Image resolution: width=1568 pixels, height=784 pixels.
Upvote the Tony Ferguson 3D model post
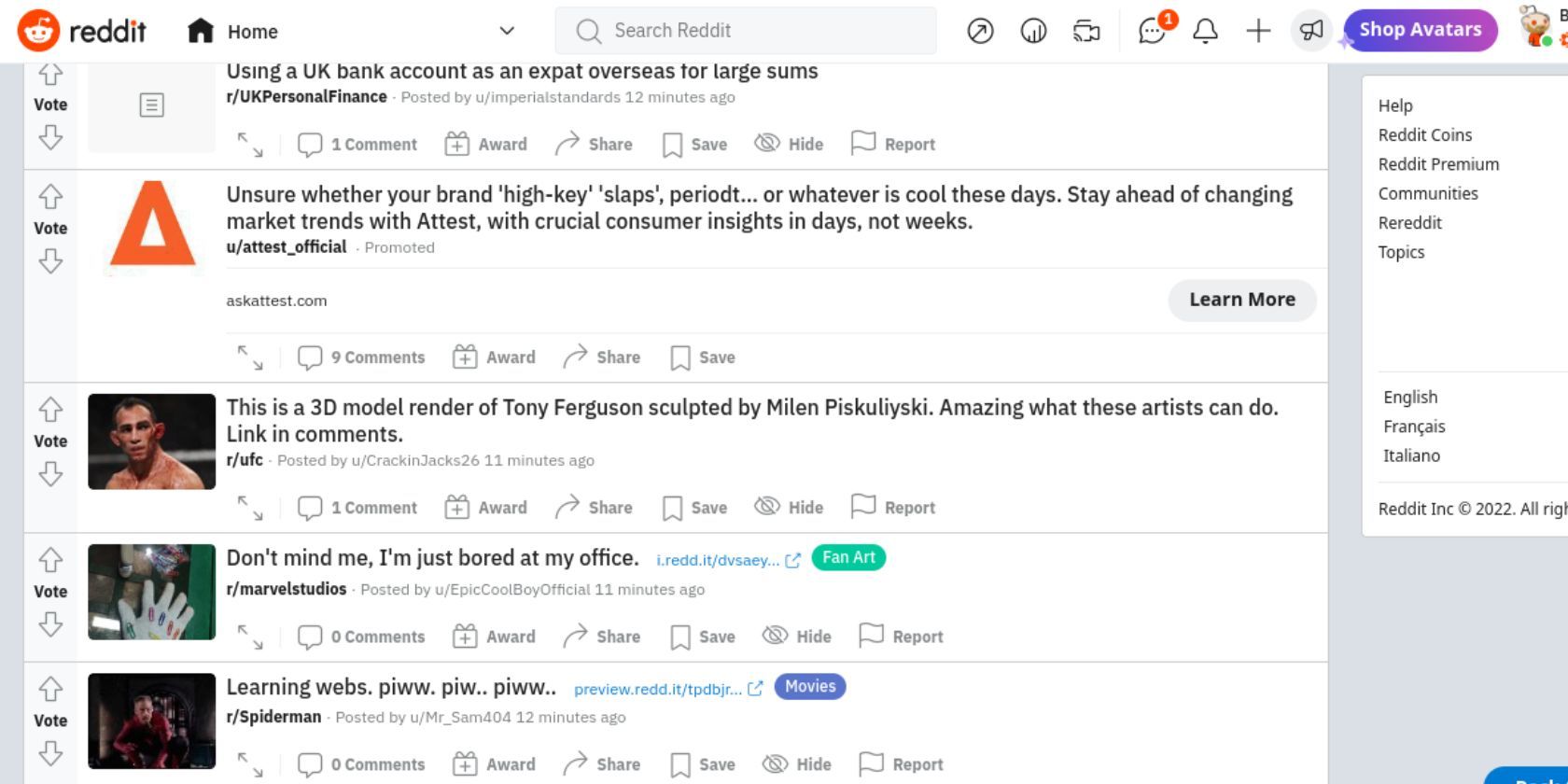[50, 410]
